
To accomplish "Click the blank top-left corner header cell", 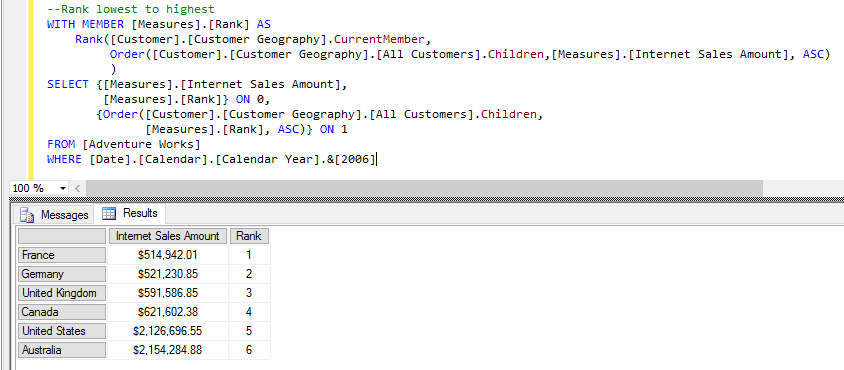I will 62,236.
